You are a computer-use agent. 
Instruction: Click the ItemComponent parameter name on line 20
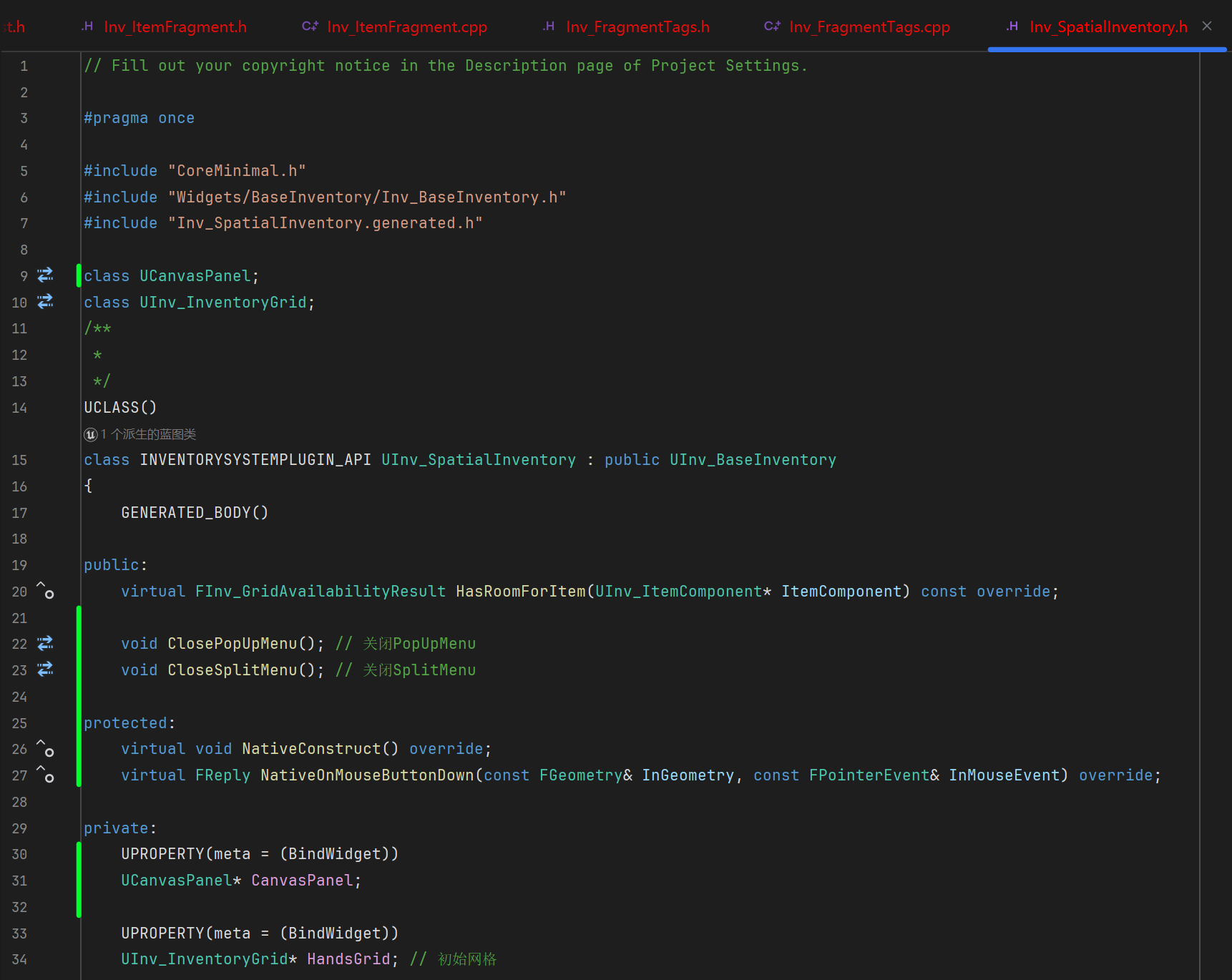[841, 592]
